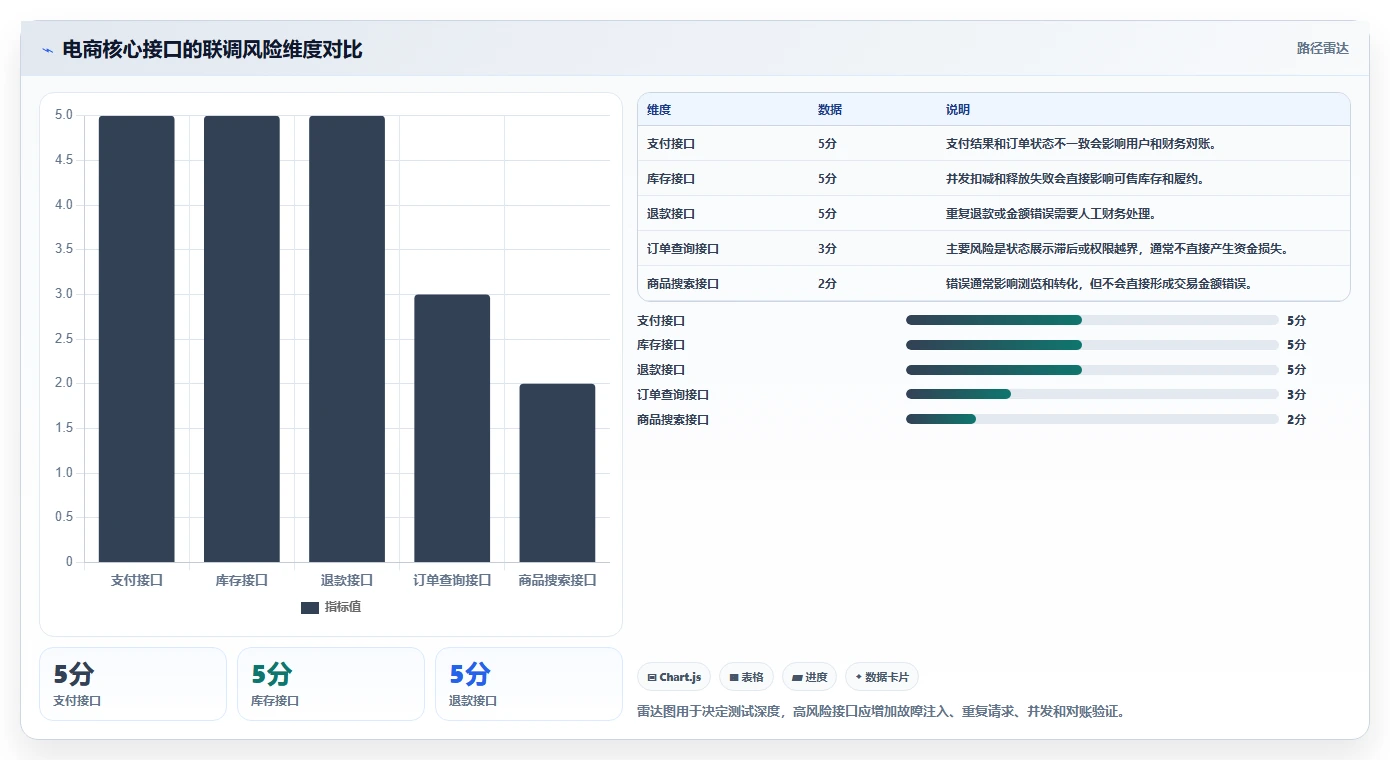Image resolution: width=1390 pixels, height=760 pixels.
Task: Click description starting 错误通常影响浏览和转化
Action: click(1099, 284)
